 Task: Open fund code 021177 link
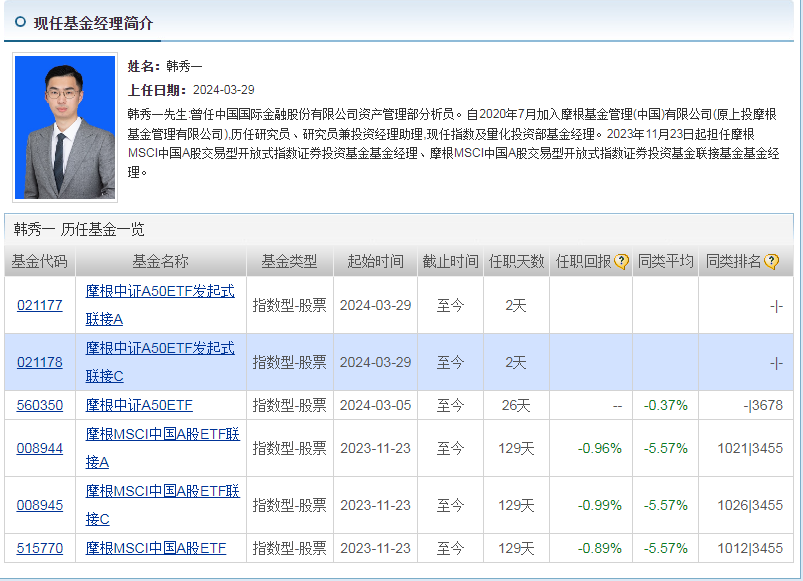[x=39, y=305]
